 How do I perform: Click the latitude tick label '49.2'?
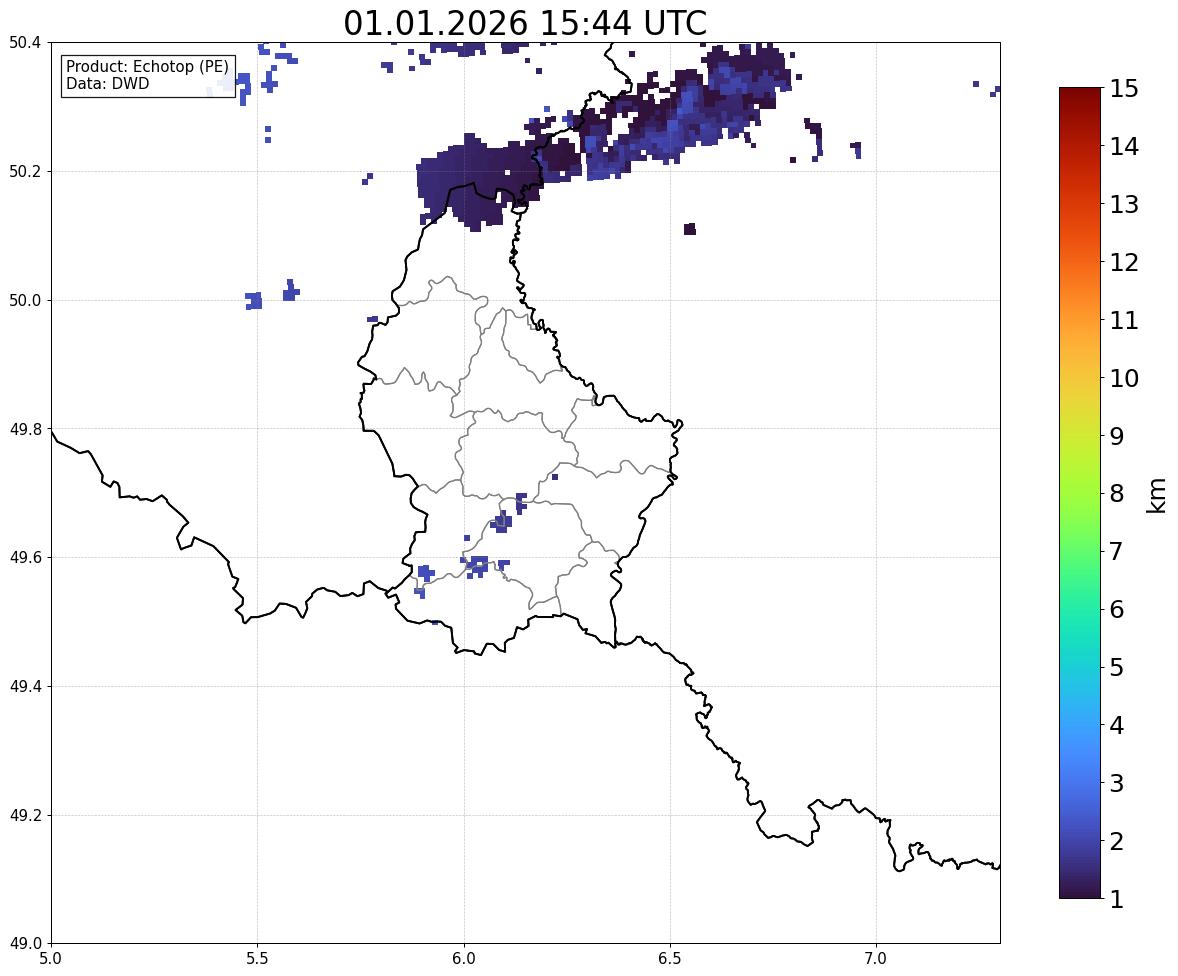(25, 815)
